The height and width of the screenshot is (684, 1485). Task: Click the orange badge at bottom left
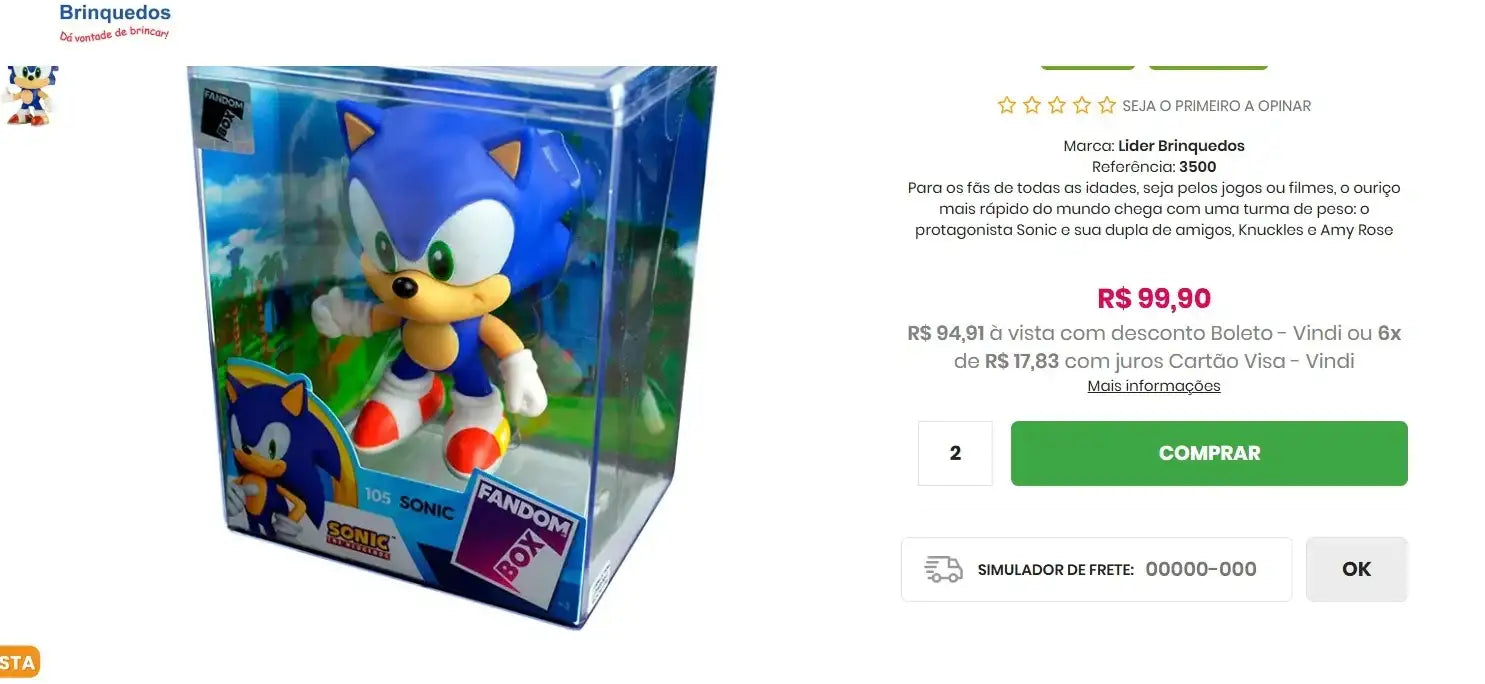[x=19, y=662]
